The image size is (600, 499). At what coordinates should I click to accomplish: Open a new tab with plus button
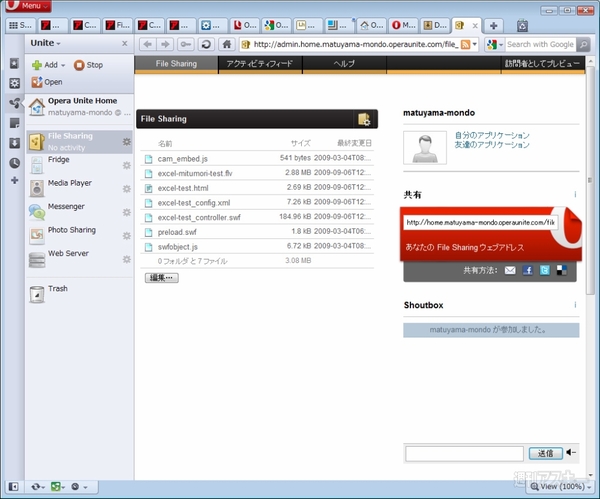point(493,26)
